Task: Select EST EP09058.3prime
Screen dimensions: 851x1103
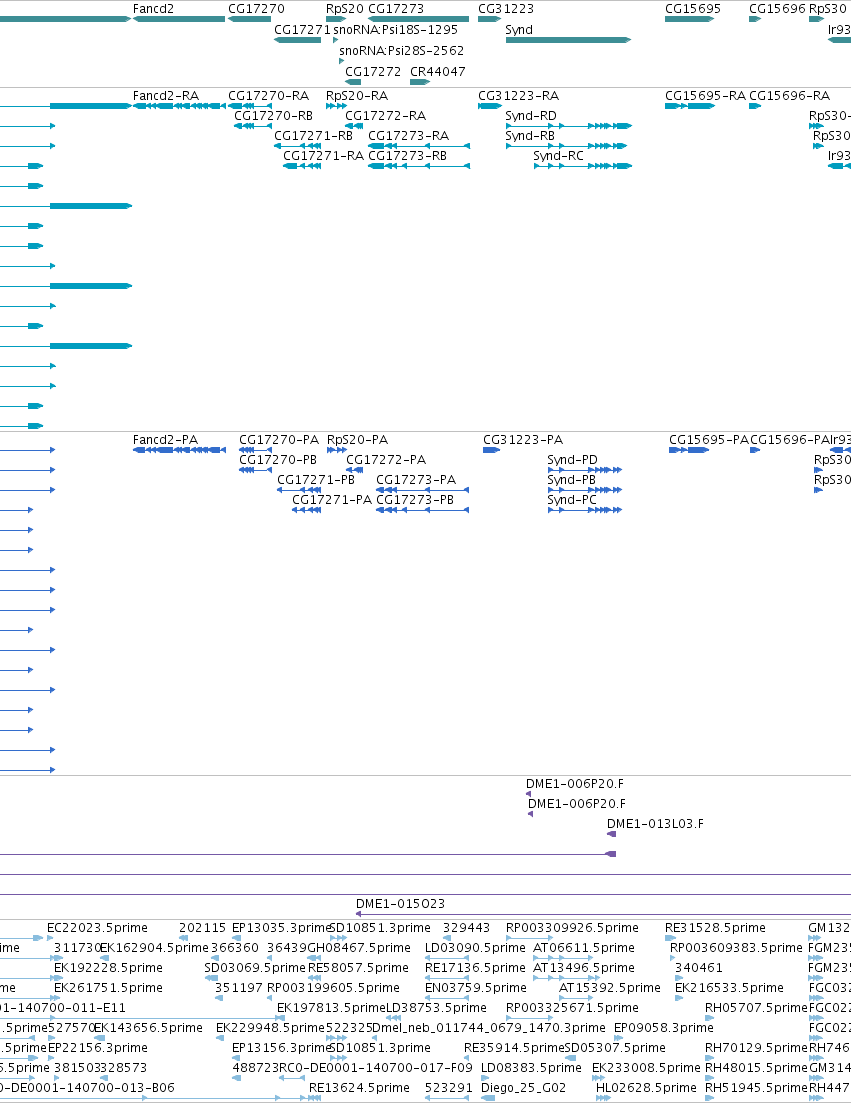Action: click(x=664, y=1028)
